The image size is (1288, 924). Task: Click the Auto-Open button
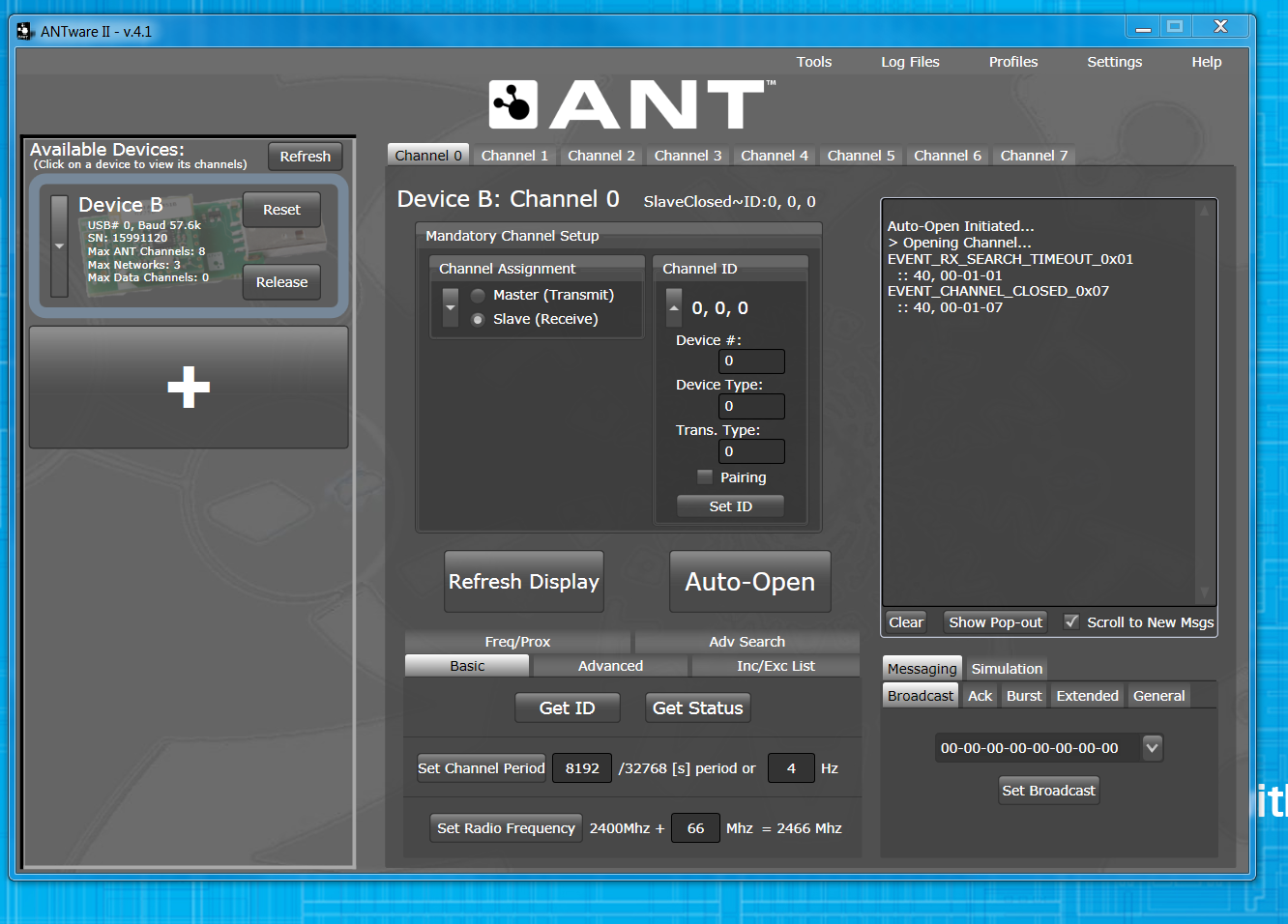(750, 582)
